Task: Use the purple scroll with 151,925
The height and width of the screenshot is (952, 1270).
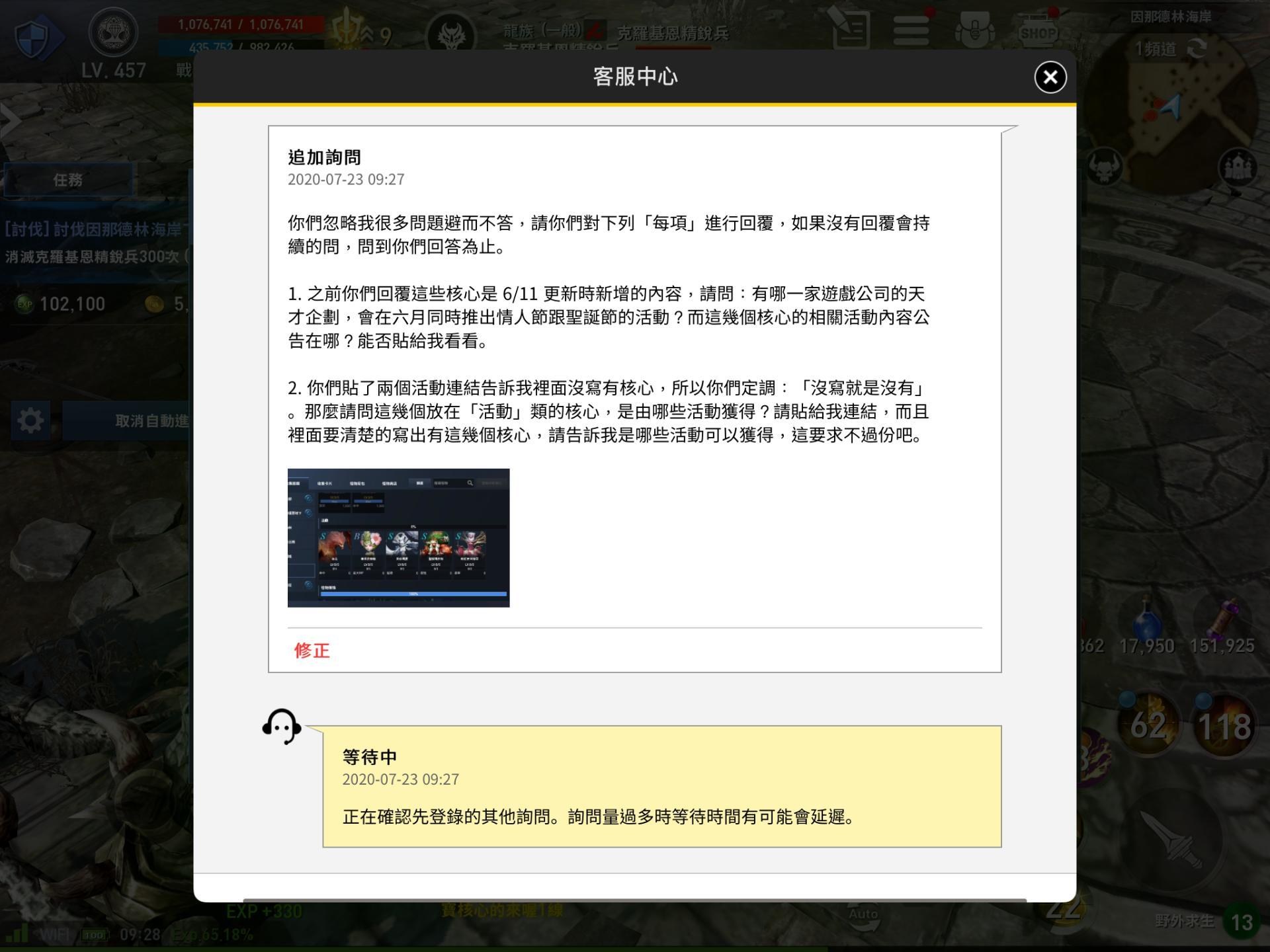Action: coord(1222,625)
